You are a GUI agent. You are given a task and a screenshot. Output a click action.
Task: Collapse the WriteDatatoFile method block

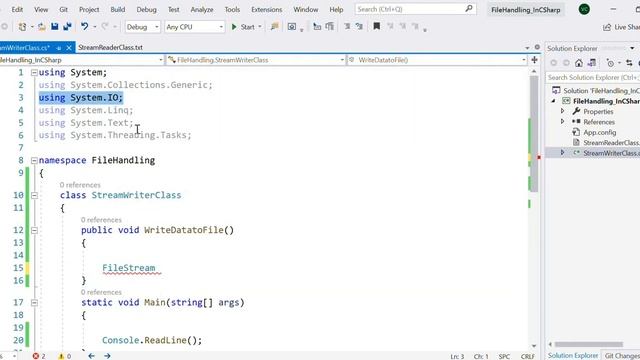pyautogui.click(x=34, y=230)
